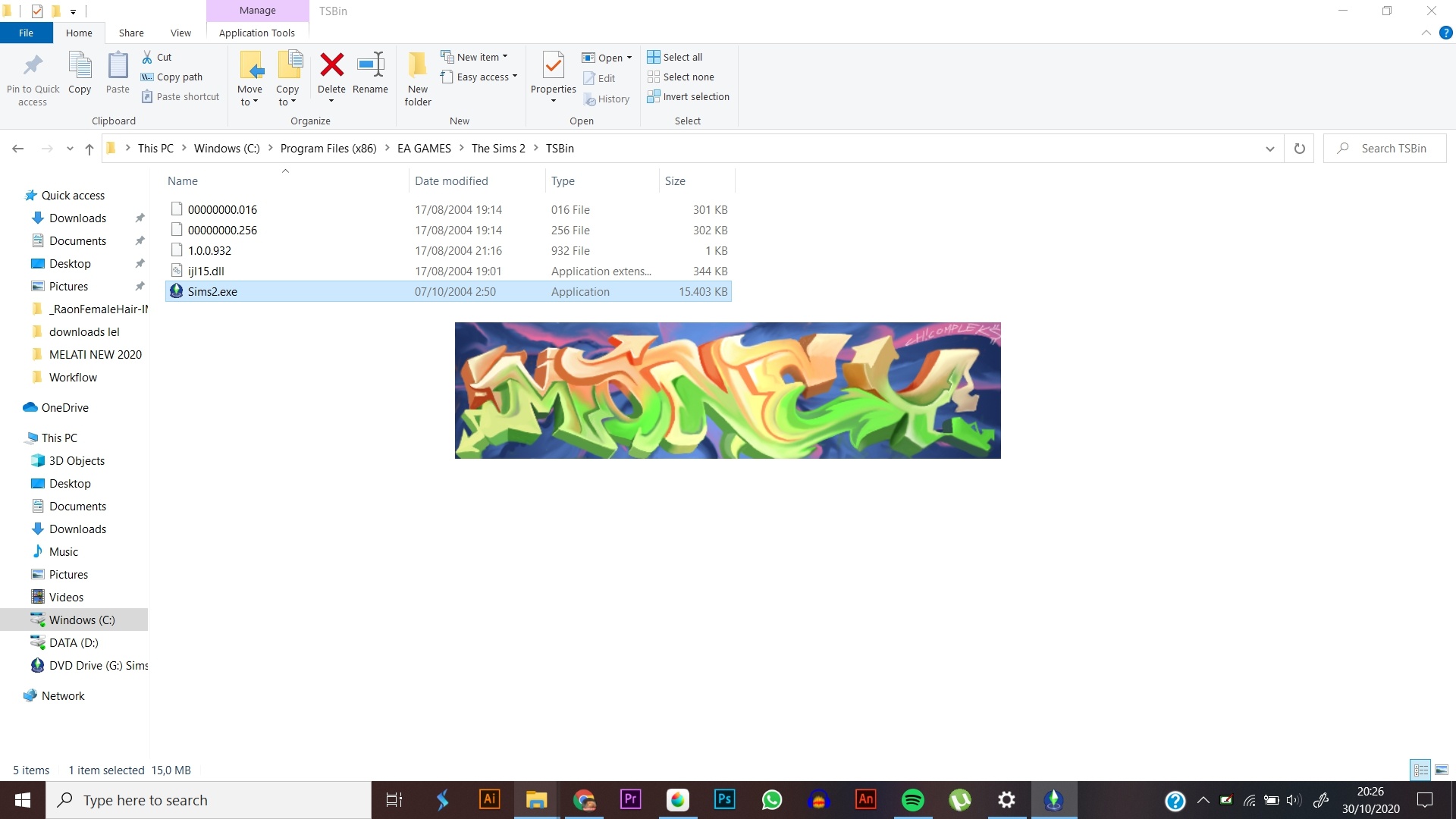The image size is (1456, 819).
Task: Open the Move to menu
Action: tap(249, 79)
